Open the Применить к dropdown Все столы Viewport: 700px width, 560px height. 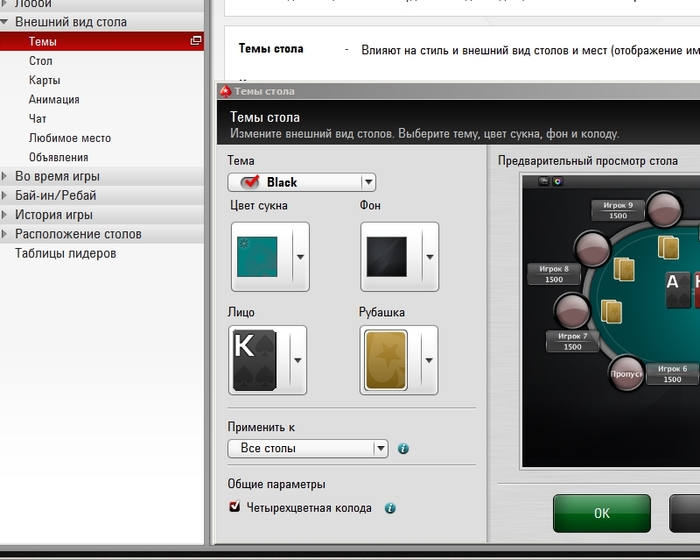[x=308, y=448]
